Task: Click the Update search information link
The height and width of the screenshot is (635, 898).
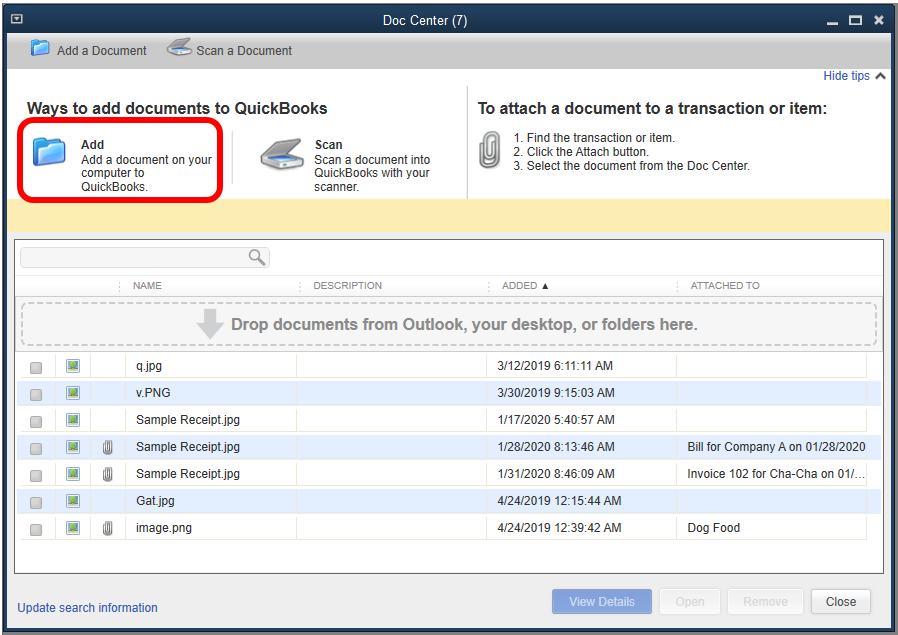Action: click(87, 607)
